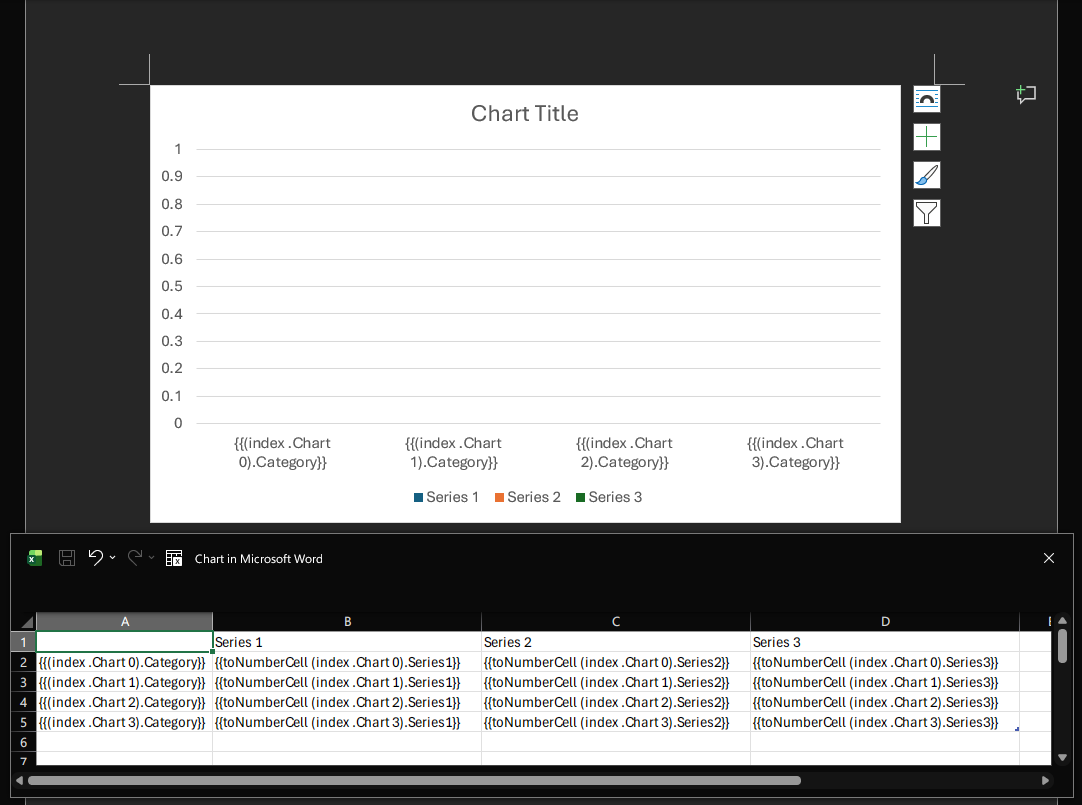Select the Chart Title text

pos(524,113)
